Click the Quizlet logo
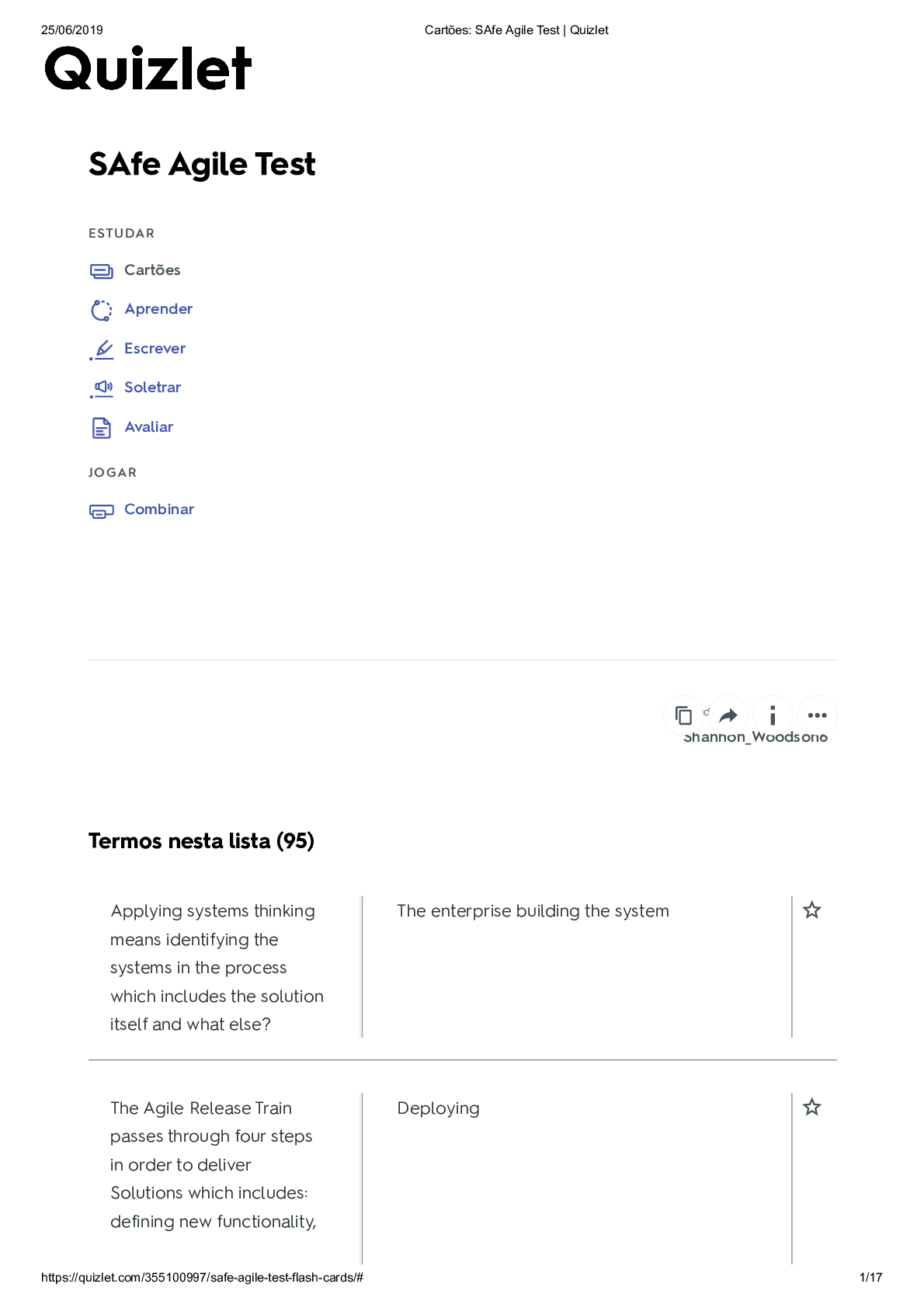Viewport: 924px width, 1308px height. [x=148, y=68]
